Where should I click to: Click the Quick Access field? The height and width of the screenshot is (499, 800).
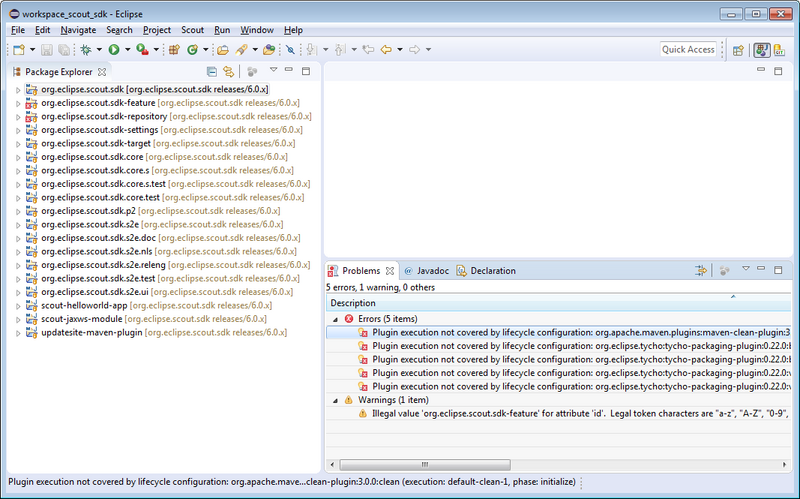688,49
